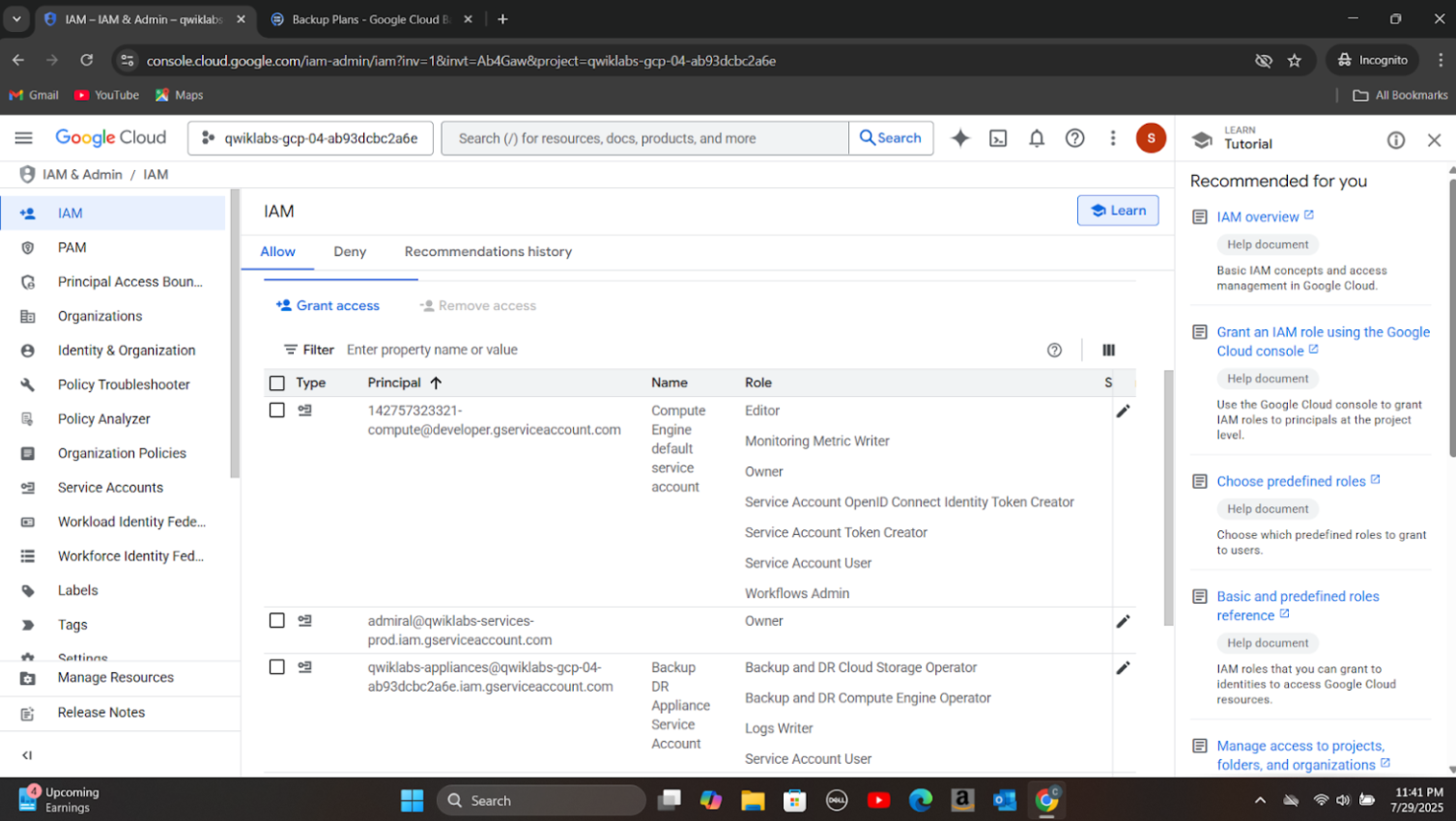The width and height of the screenshot is (1456, 821).
Task: Click the tutorial panel info icon
Action: pyautogui.click(x=1396, y=140)
